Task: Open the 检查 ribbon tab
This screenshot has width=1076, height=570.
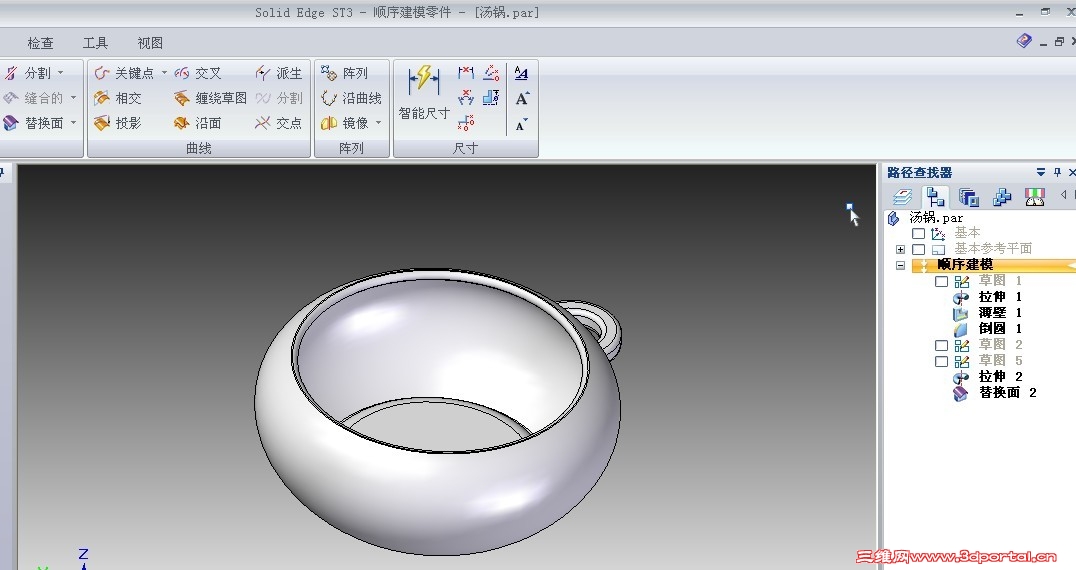Action: coord(40,43)
